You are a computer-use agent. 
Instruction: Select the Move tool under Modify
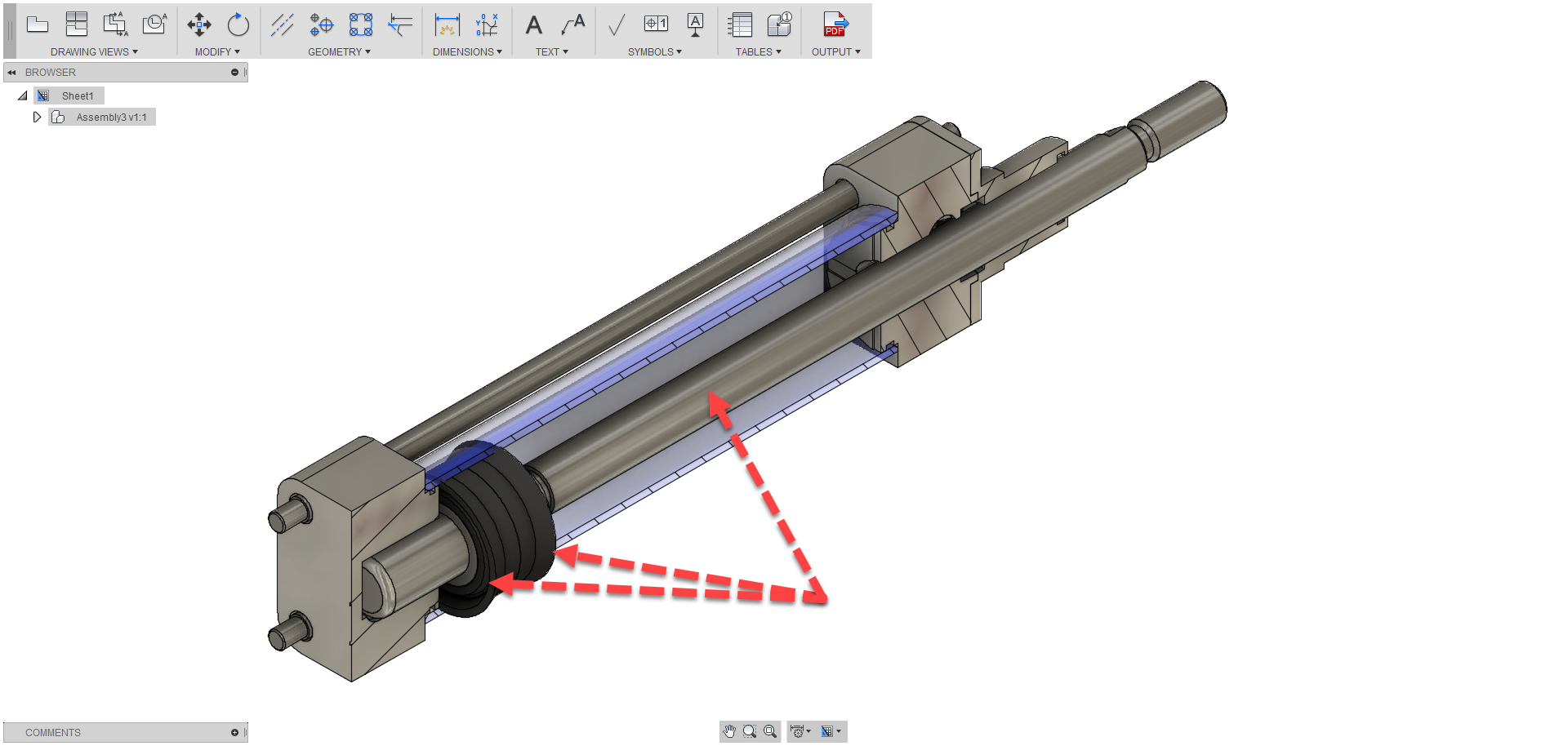[x=198, y=24]
